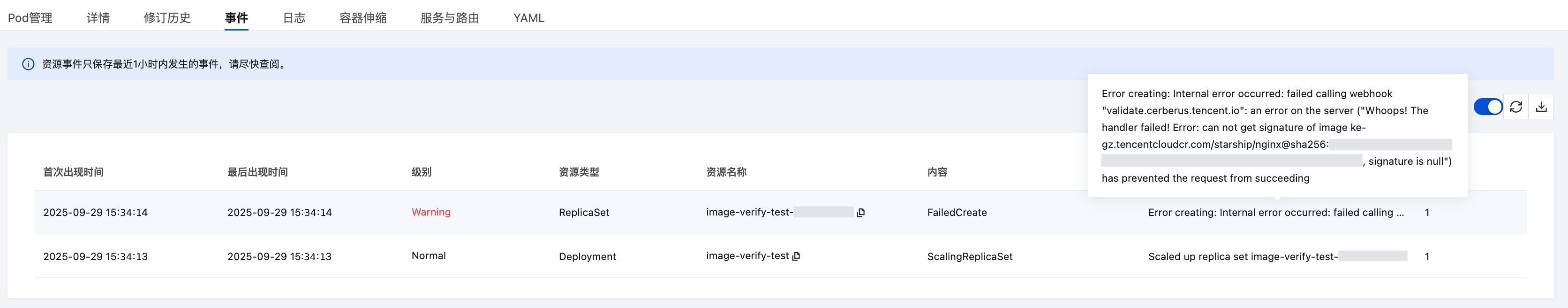Click the ScalingReplicaSet event content
The width and height of the screenshot is (1568, 308).
click(970, 256)
